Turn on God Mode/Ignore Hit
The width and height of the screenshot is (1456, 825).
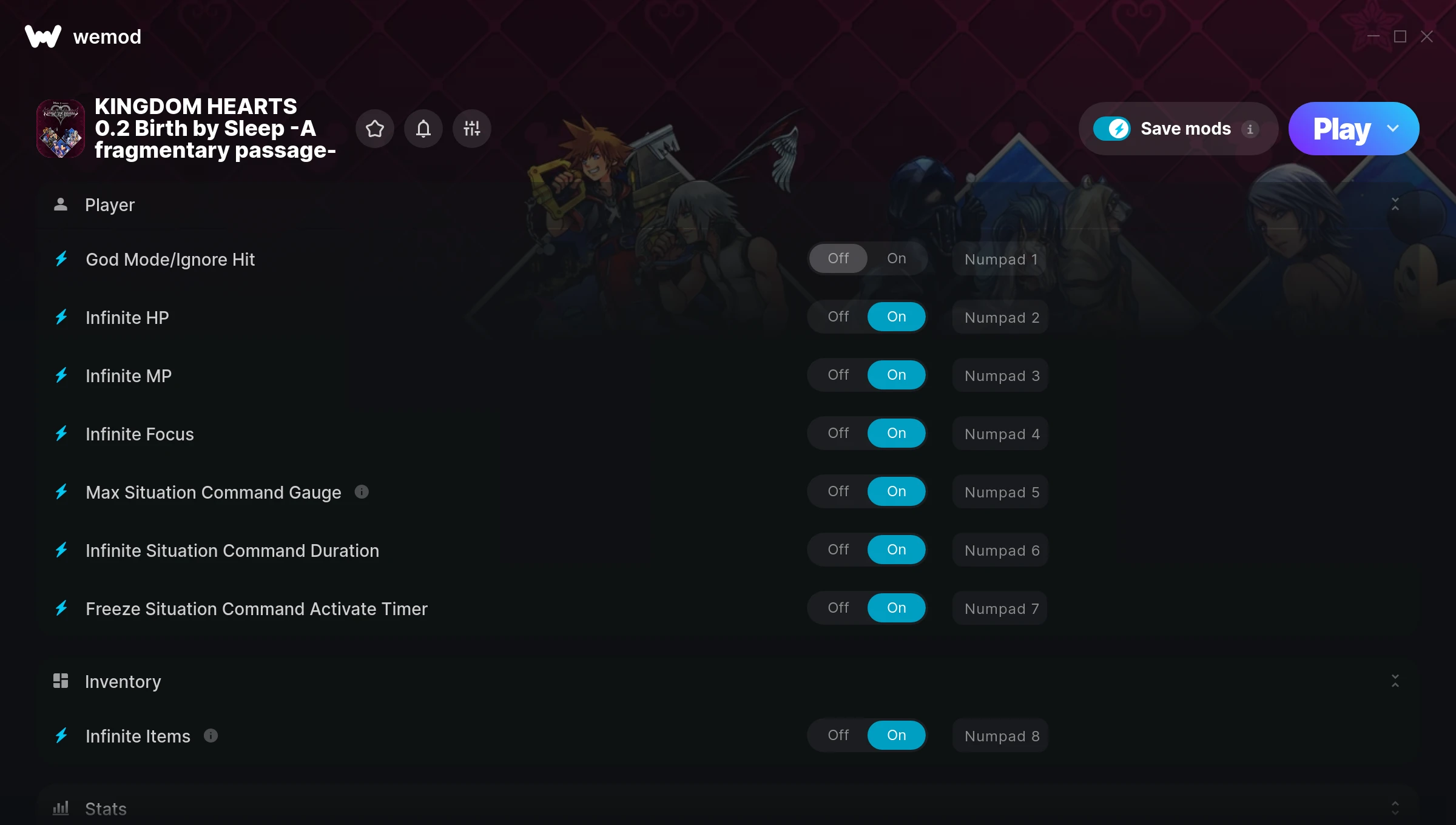click(x=897, y=258)
